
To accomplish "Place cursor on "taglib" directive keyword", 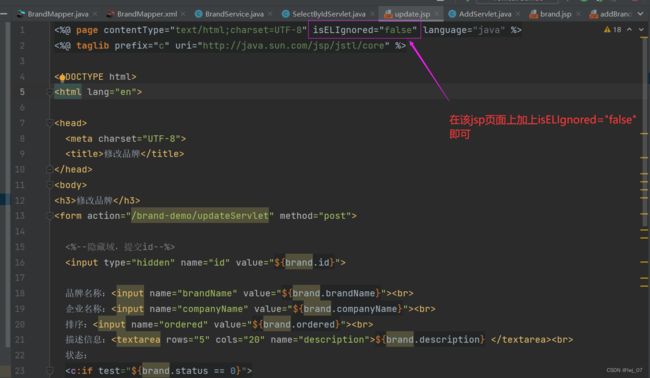I will (x=92, y=46).
